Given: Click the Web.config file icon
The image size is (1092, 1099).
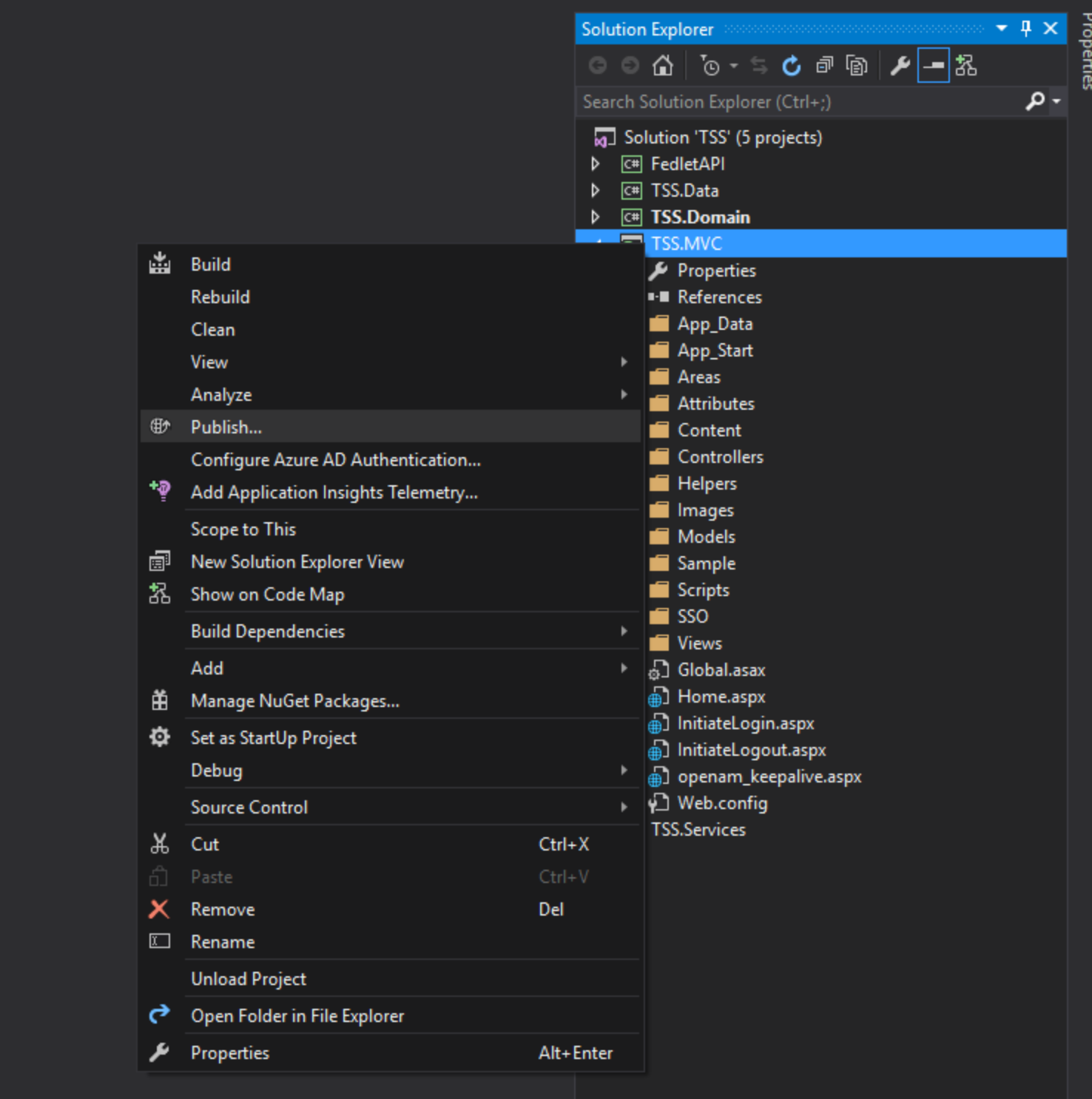Looking at the screenshot, I should click(658, 803).
